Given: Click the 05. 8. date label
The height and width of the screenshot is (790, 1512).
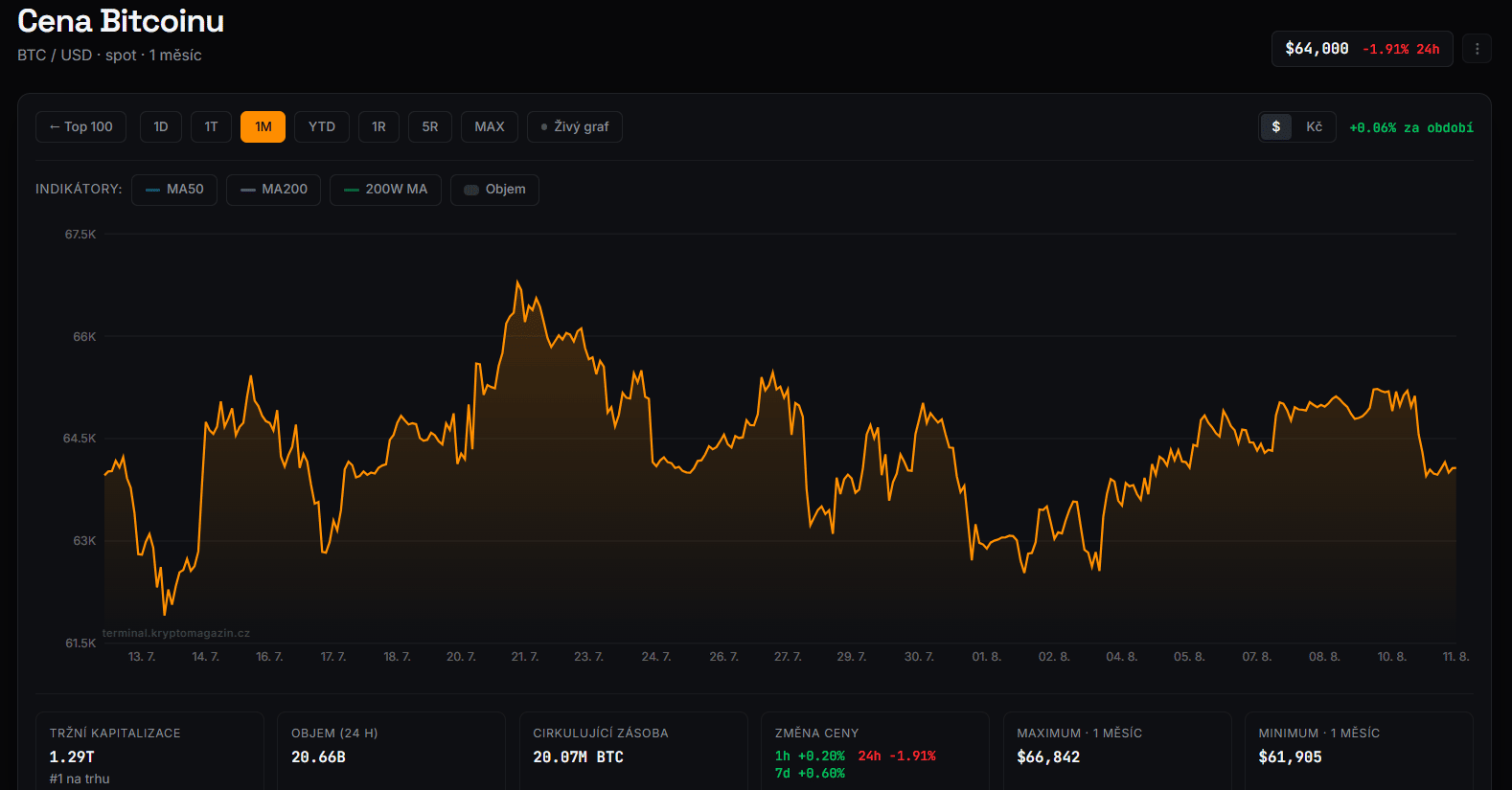Looking at the screenshot, I should tap(1189, 657).
